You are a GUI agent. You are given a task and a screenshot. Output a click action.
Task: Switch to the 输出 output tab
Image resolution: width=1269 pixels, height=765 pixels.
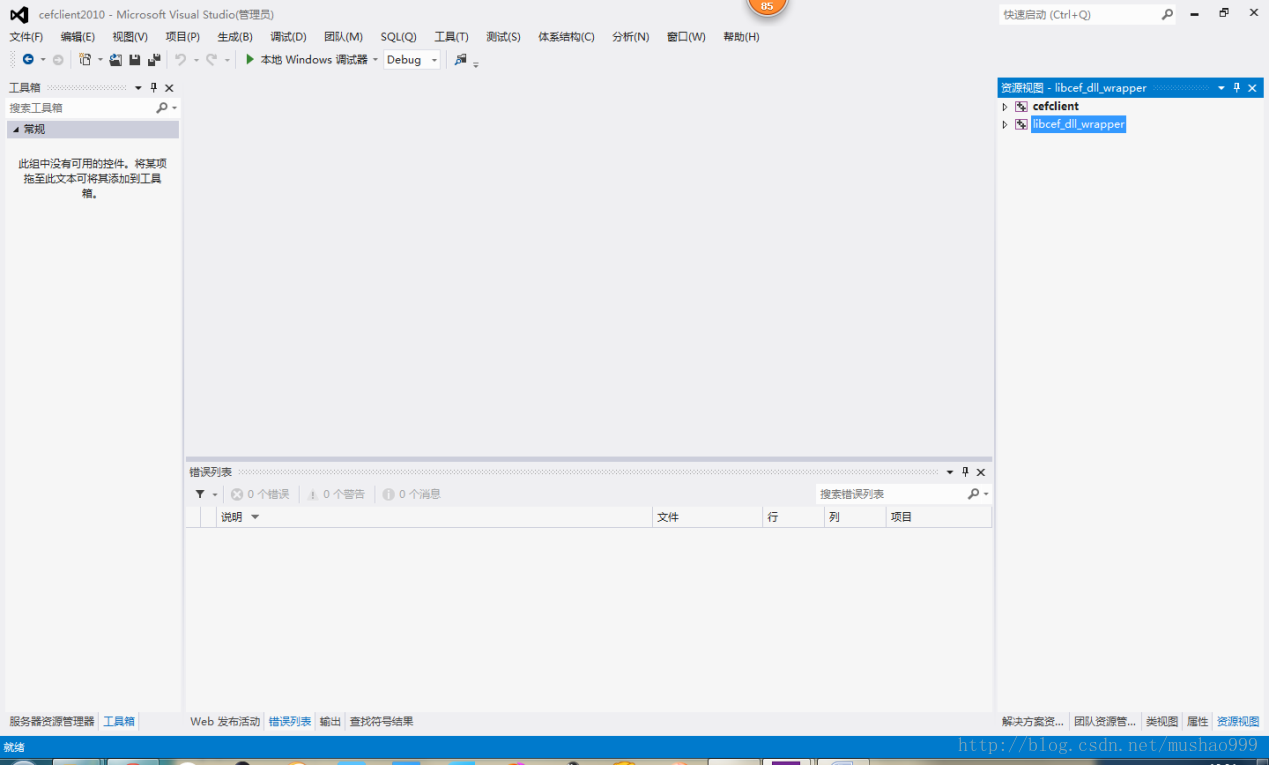click(x=330, y=721)
